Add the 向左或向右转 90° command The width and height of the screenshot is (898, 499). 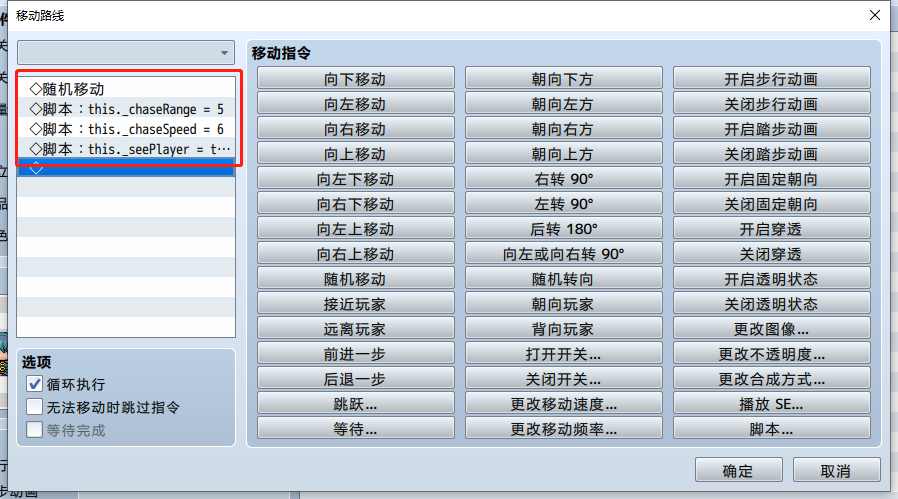click(564, 254)
